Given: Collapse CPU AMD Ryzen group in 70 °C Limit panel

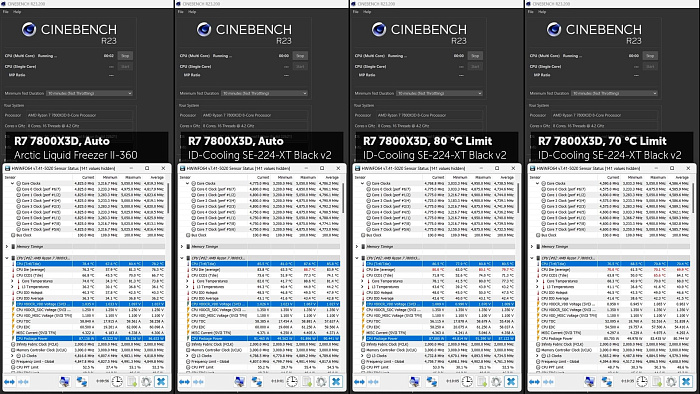Looking at the screenshot, I should coord(532,258).
